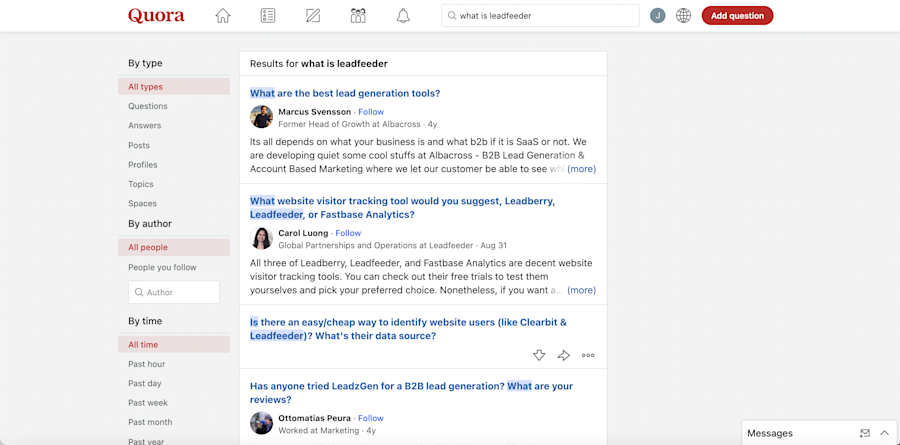Filter results by Profiles
The width and height of the screenshot is (900, 445).
(x=143, y=165)
